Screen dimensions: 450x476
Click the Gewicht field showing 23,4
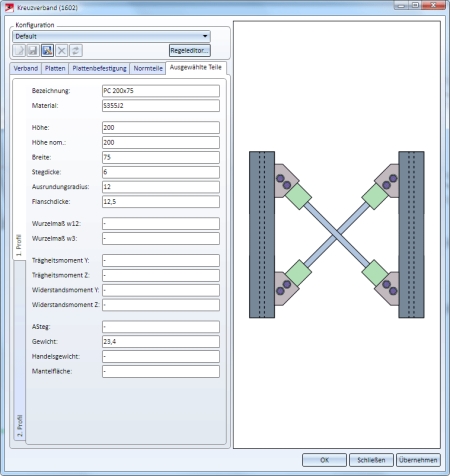161,342
